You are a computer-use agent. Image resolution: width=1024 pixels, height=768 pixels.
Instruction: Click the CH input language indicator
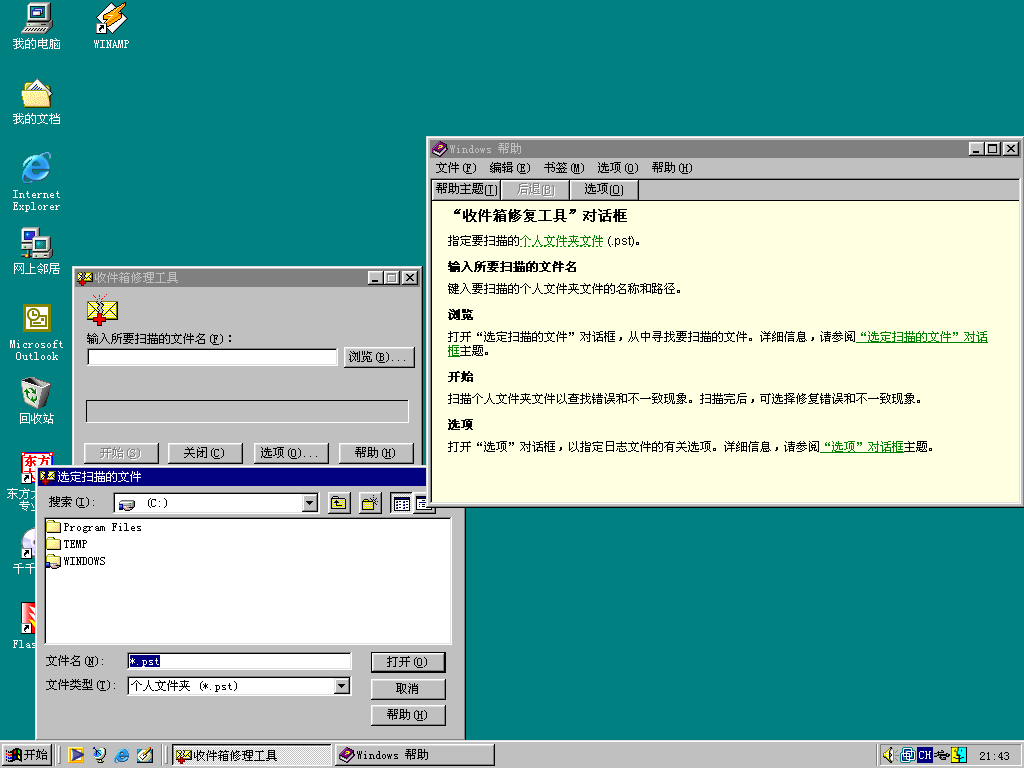[x=925, y=755]
